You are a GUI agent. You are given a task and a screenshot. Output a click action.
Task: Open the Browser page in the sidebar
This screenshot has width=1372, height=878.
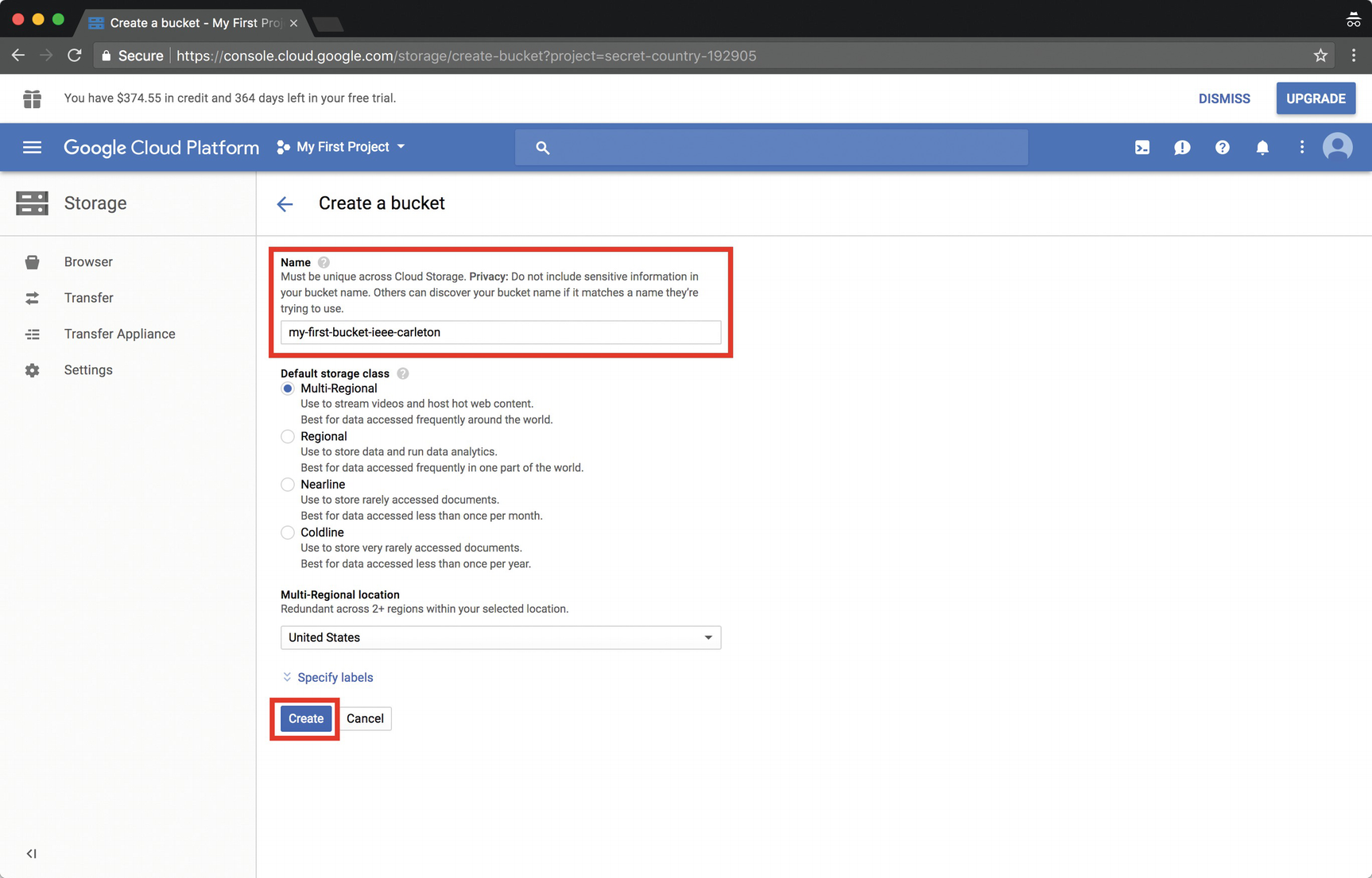pos(88,262)
